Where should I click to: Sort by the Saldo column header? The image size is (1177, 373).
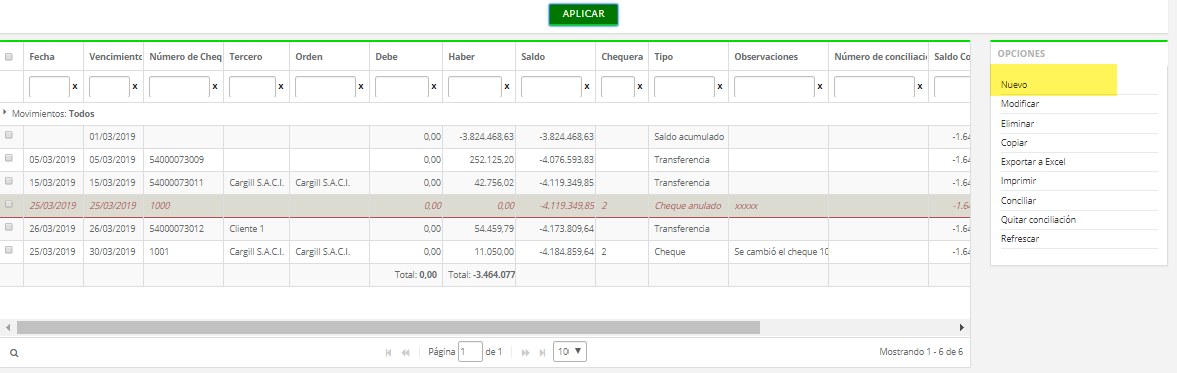tap(533, 56)
